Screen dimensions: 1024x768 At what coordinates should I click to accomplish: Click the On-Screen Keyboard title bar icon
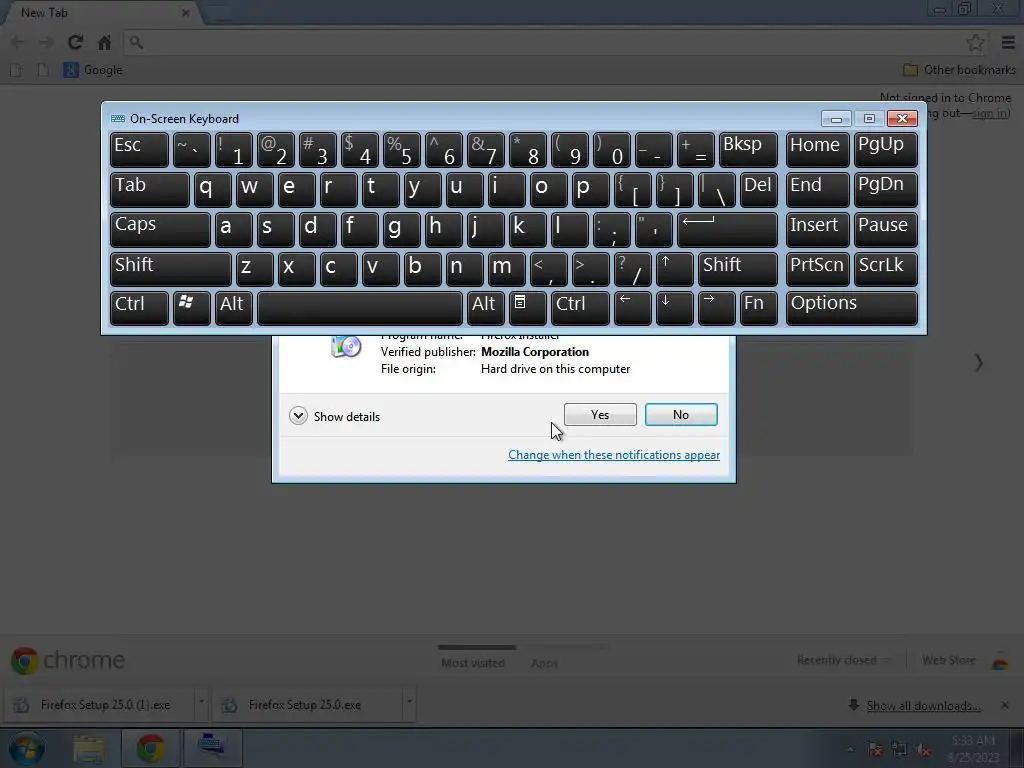(x=118, y=118)
